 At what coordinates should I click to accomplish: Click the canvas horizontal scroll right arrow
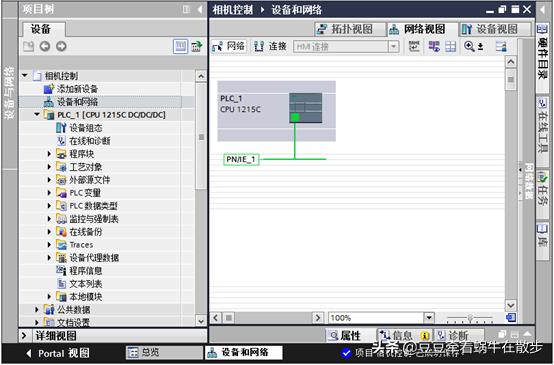(318, 318)
